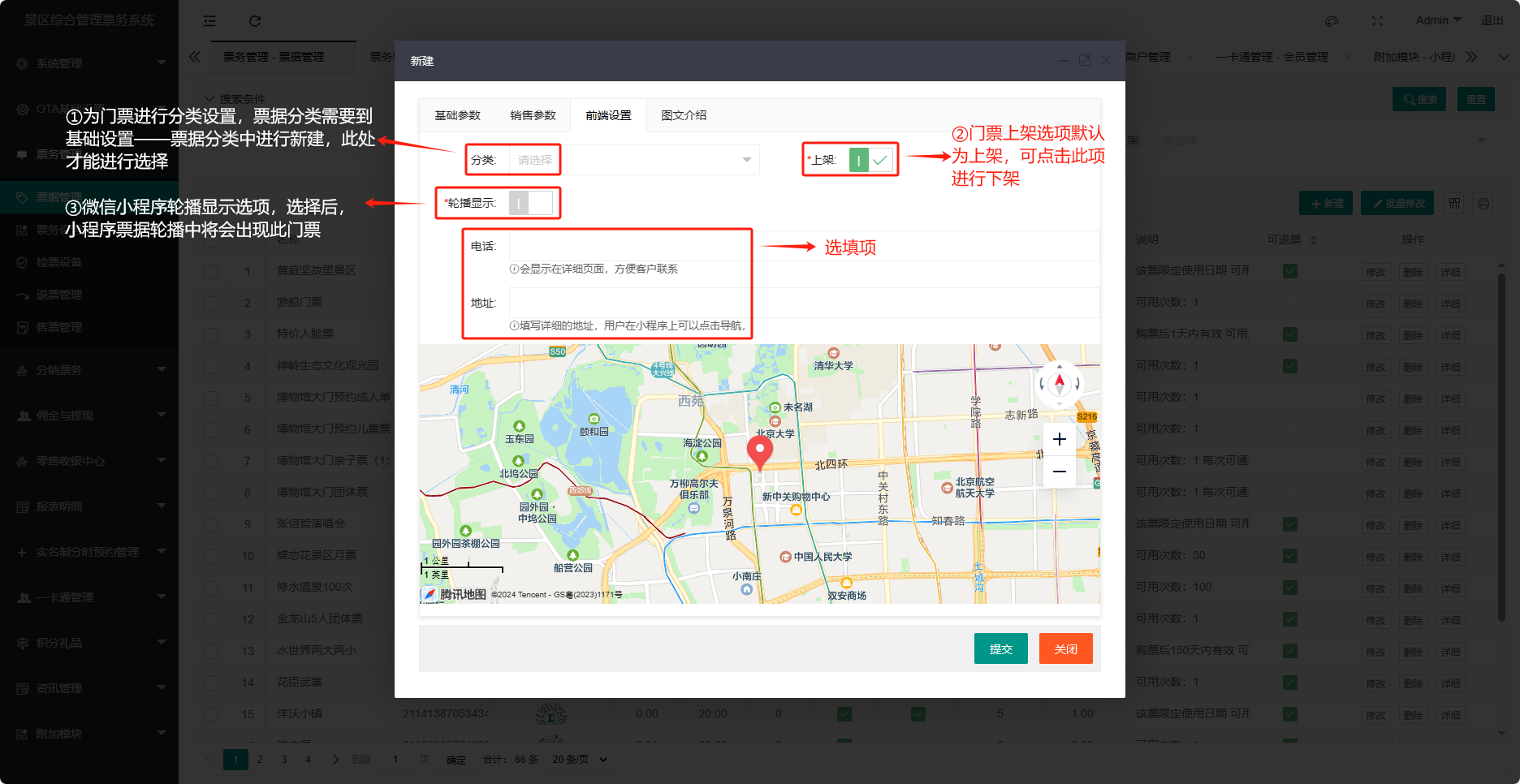Click 删除 for row 3 特价人脸票
The image size is (1520, 784).
click(1413, 335)
